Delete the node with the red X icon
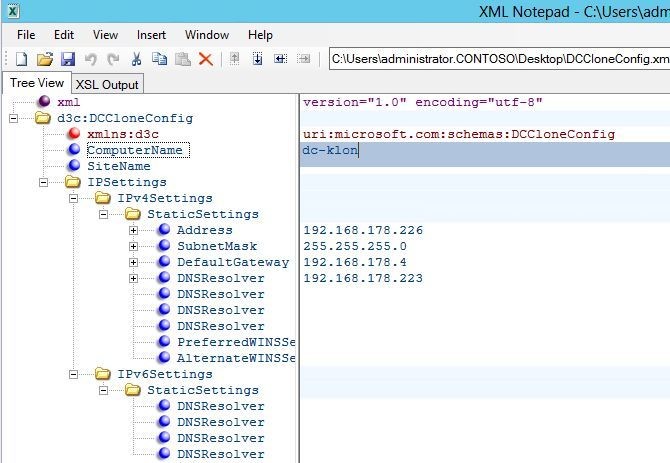Screen dimensions: 670x463 (206, 59)
